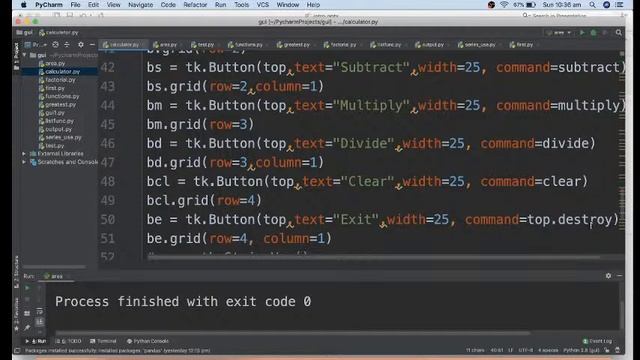Image resolution: width=640 pixels, height=360 pixels.
Task: Open the File menu
Action: click(x=75, y=5)
